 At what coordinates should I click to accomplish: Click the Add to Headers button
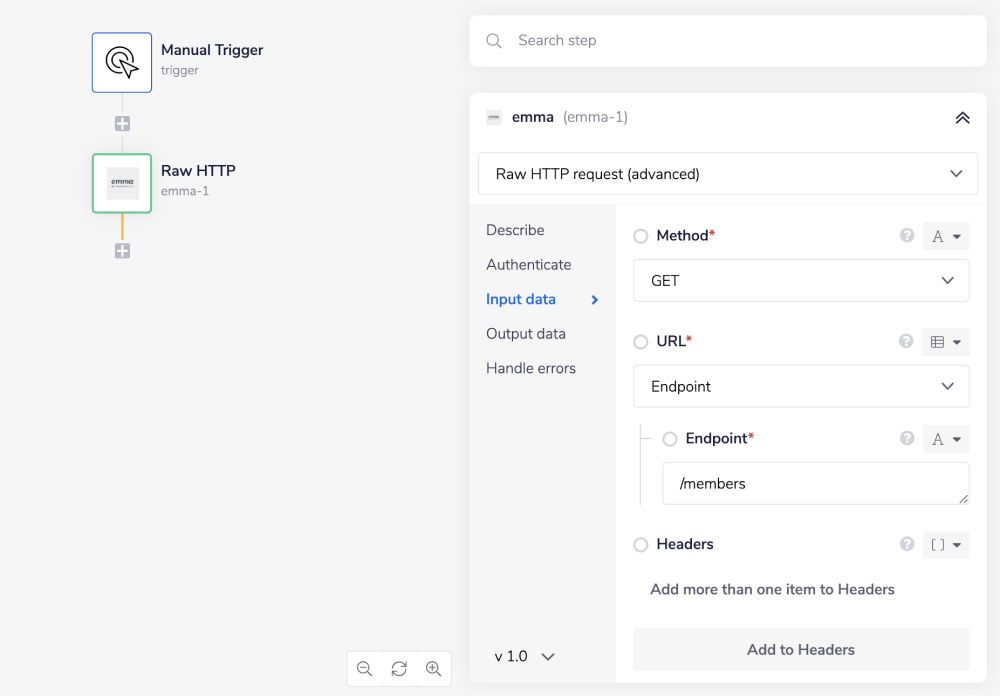pos(801,650)
